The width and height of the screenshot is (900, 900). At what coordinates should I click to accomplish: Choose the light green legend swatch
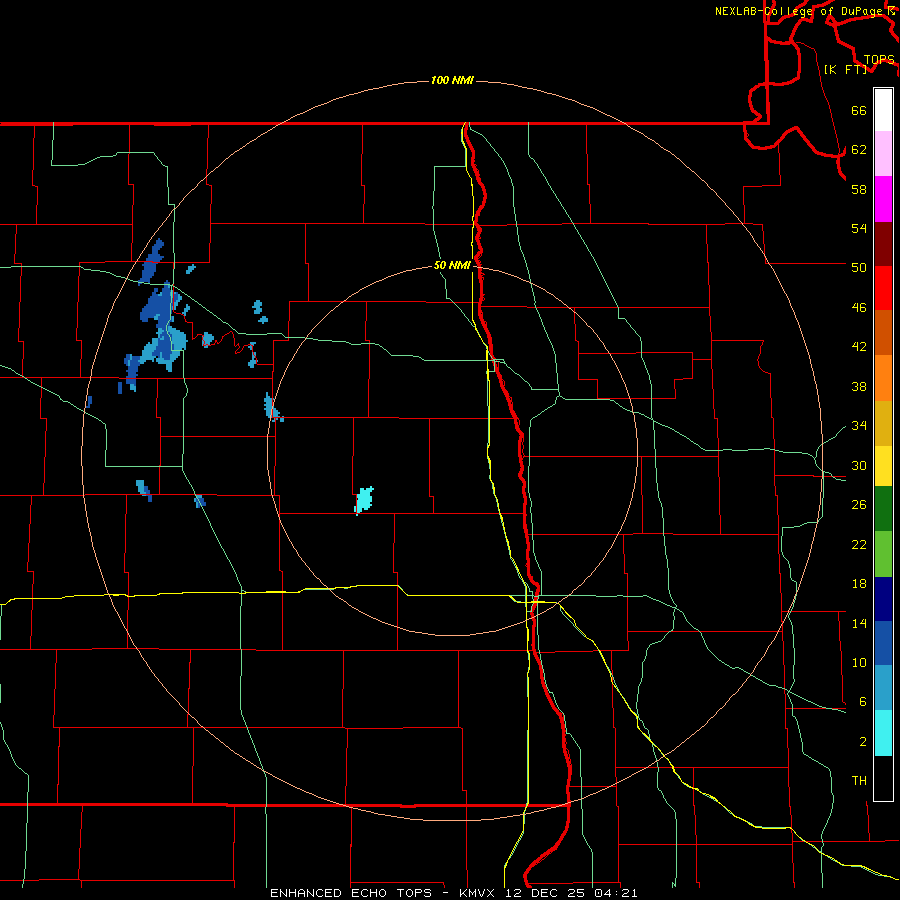pos(883,554)
